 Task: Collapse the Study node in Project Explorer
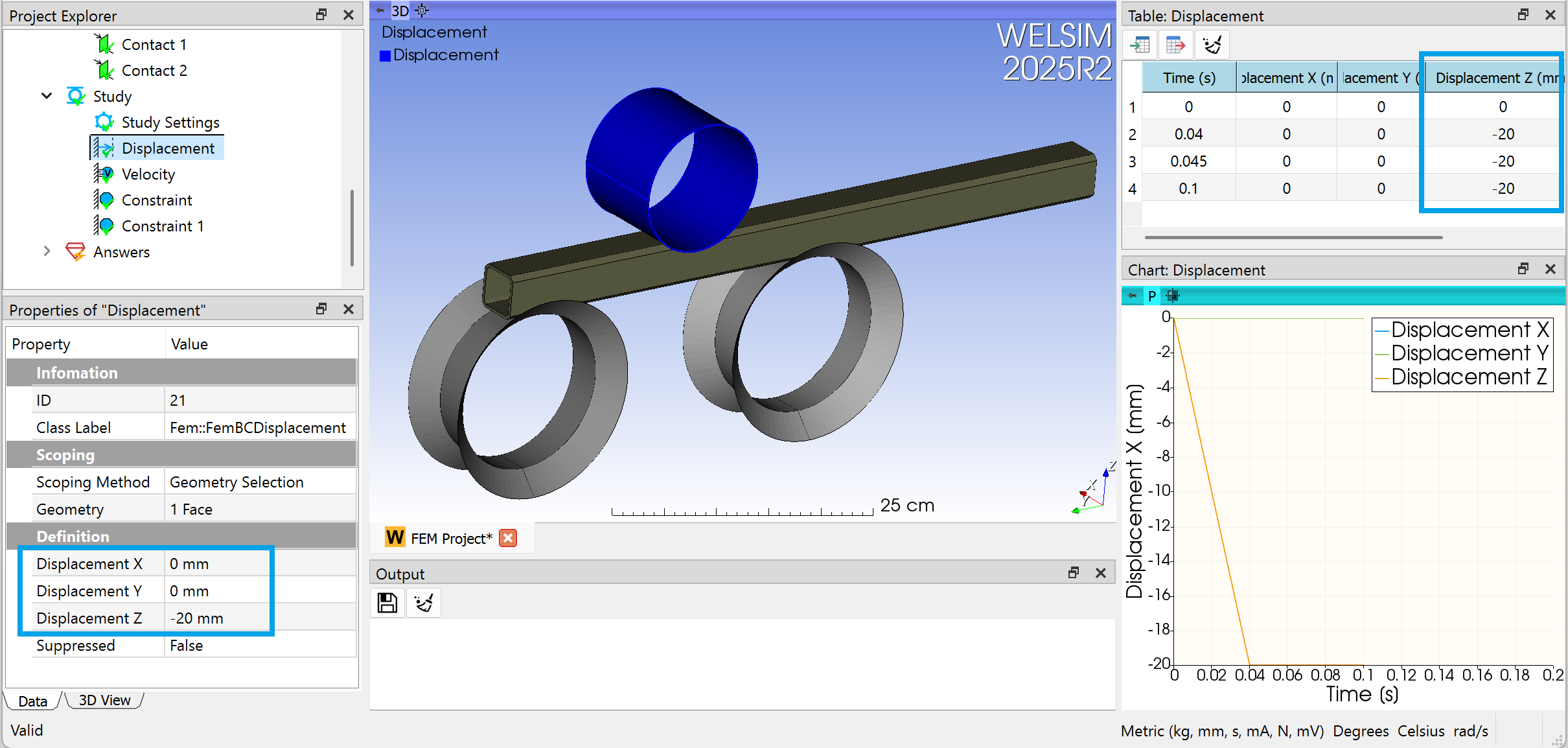click(x=46, y=96)
